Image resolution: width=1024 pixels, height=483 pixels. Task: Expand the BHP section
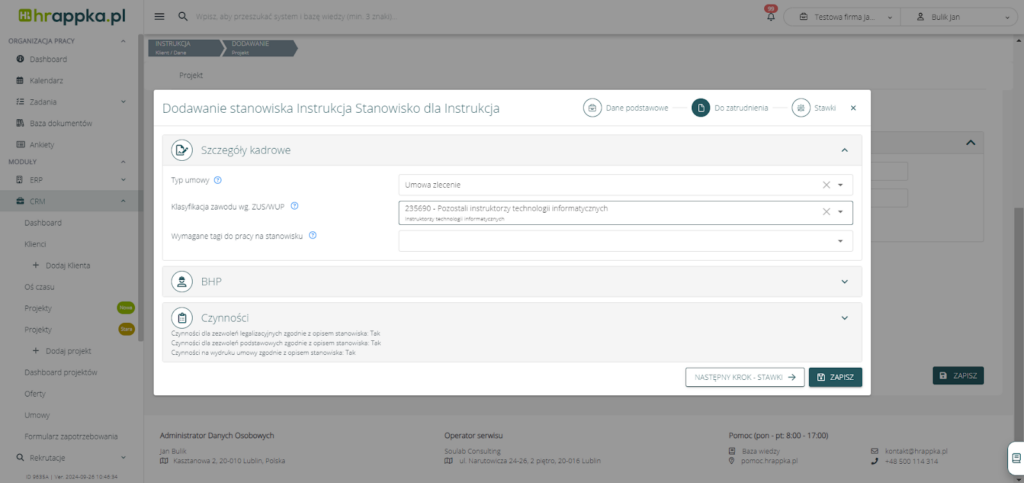pyautogui.click(x=844, y=281)
